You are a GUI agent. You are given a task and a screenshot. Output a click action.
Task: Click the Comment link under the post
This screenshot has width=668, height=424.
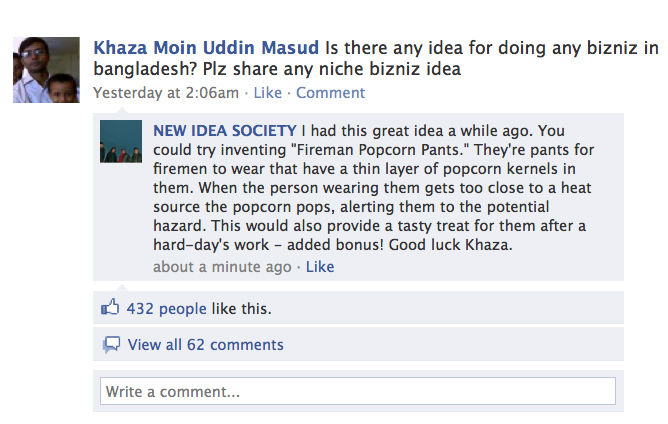(x=330, y=93)
